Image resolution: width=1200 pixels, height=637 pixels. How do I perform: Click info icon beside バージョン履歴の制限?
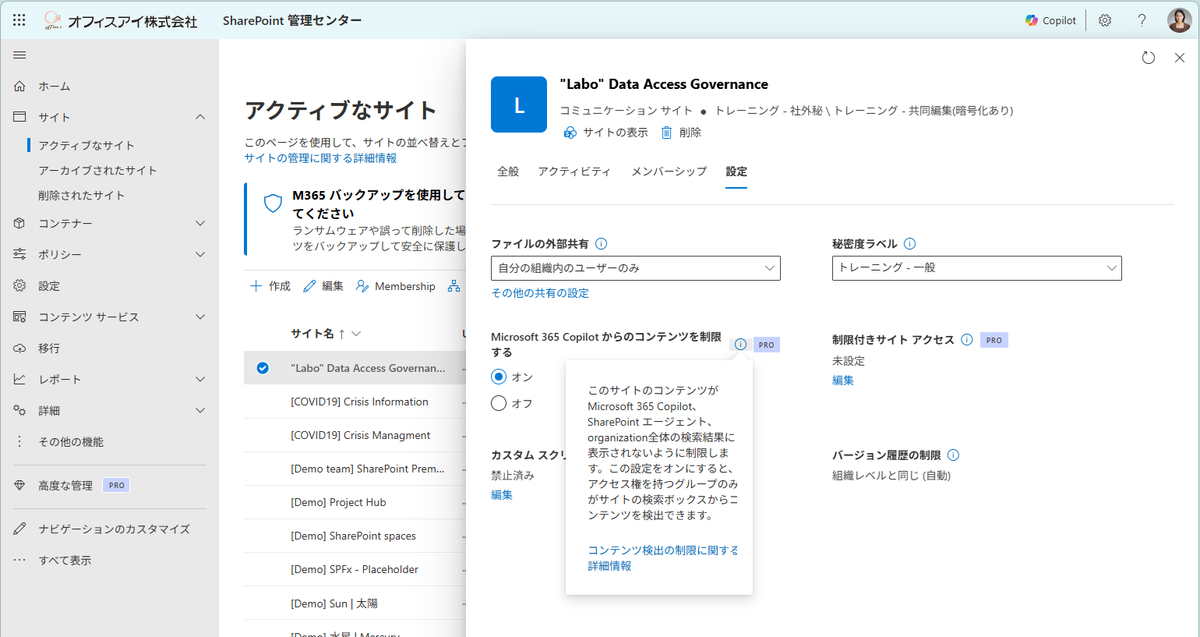(953, 455)
